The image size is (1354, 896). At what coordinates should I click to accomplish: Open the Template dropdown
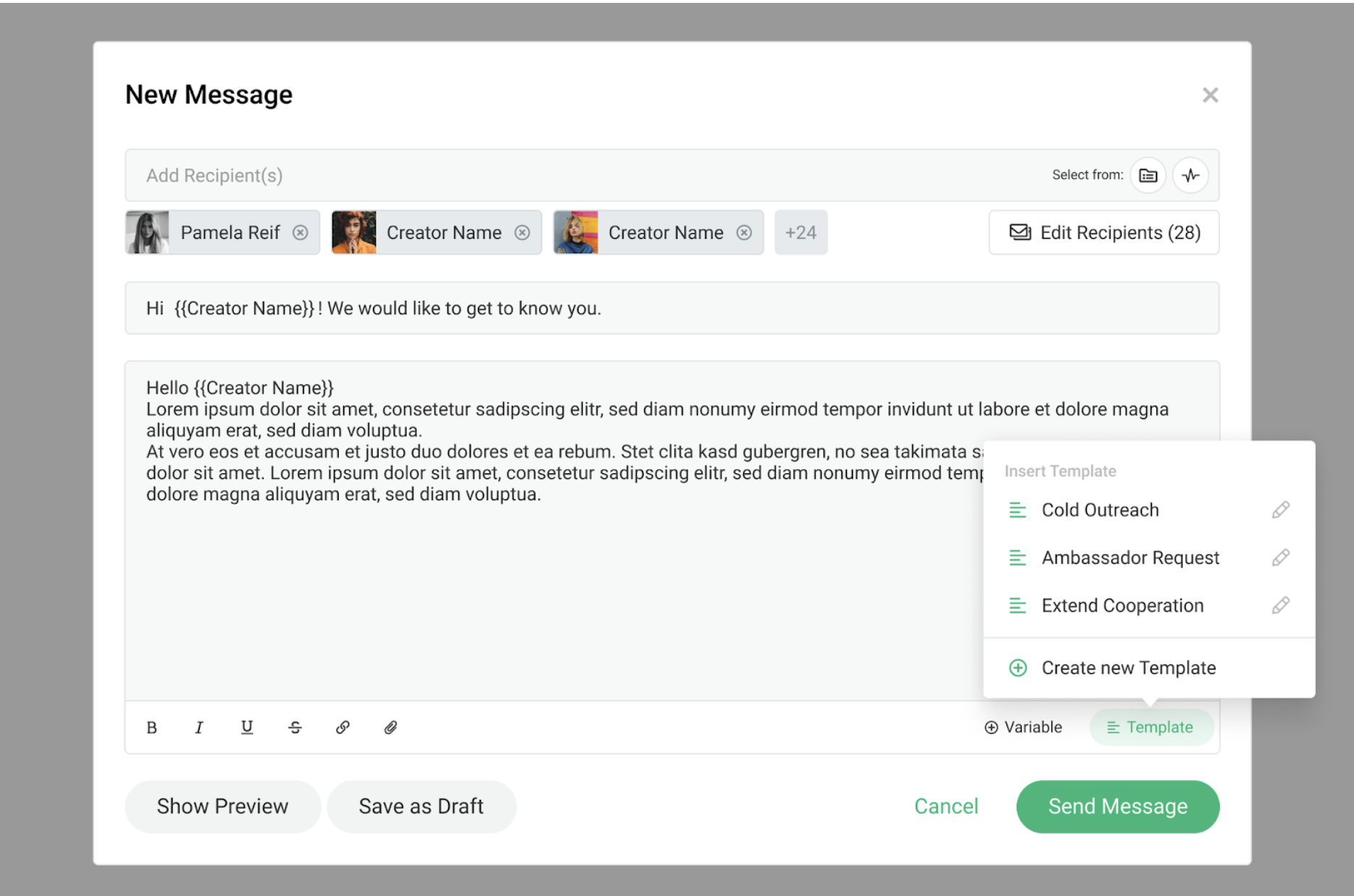[1152, 727]
